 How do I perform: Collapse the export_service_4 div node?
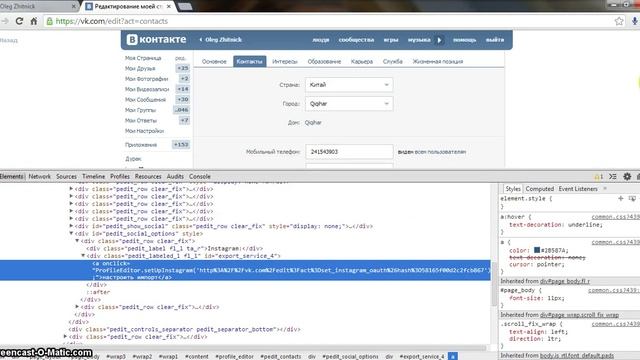coord(83,256)
